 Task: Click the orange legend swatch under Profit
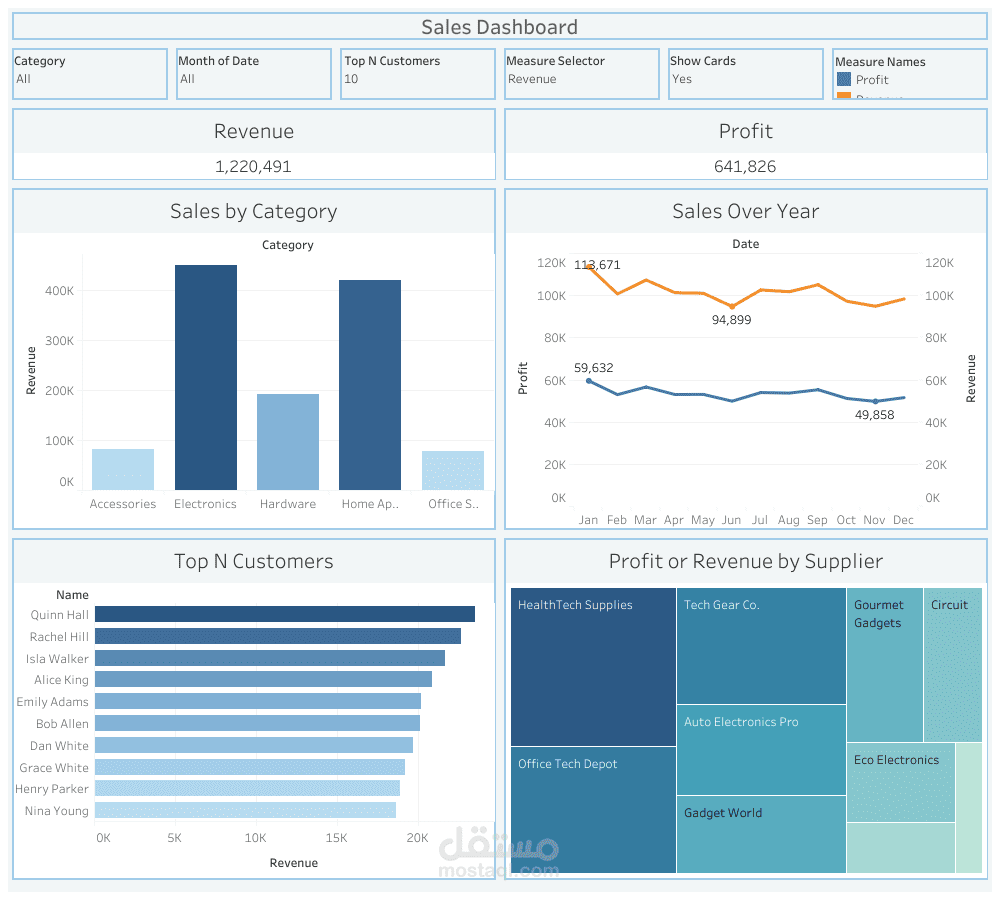pyautogui.click(x=844, y=96)
